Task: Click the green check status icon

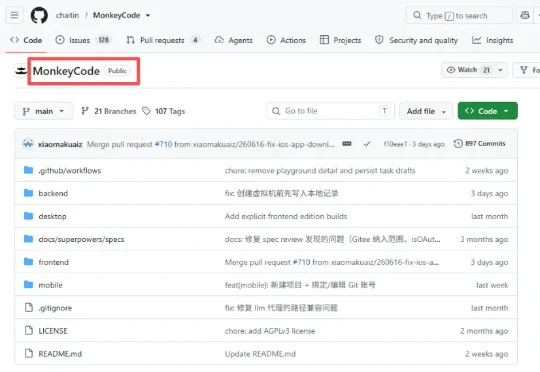Action: click(x=367, y=144)
